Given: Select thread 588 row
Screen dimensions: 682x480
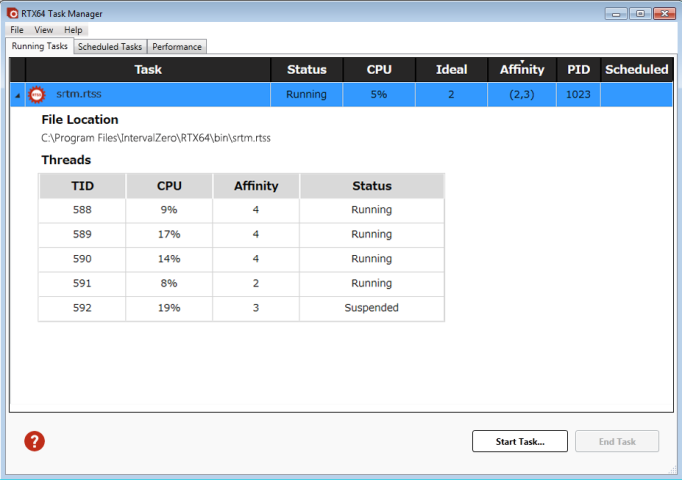Looking at the screenshot, I should point(240,210).
